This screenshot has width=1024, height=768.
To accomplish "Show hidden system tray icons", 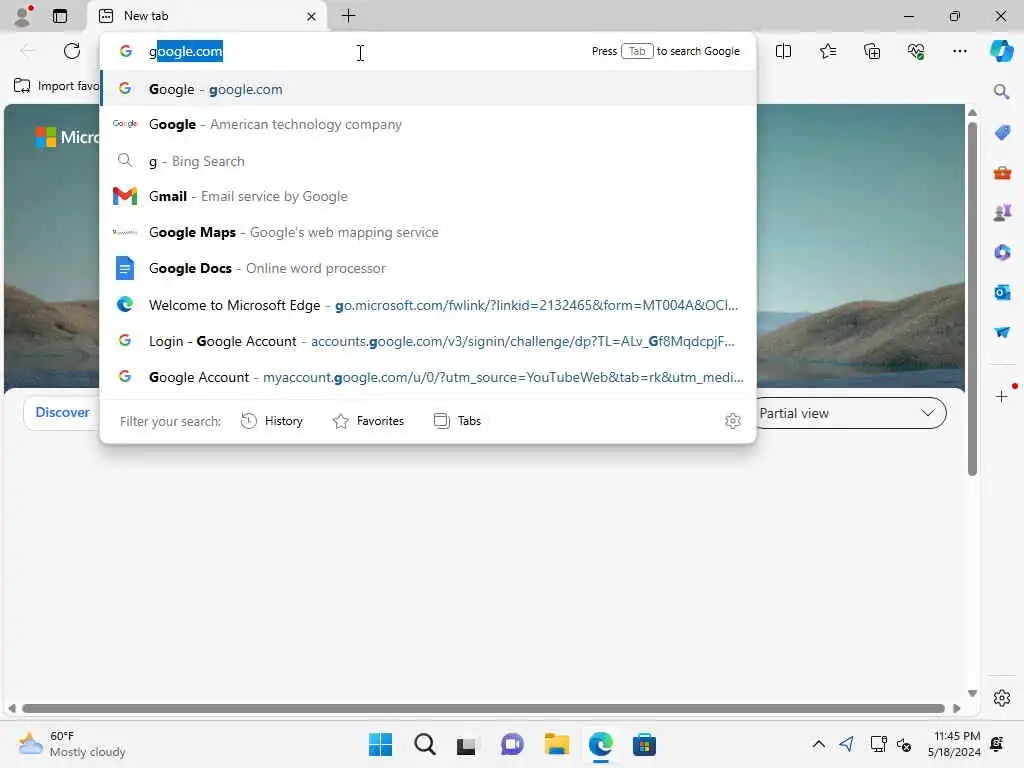I will click(x=818, y=744).
